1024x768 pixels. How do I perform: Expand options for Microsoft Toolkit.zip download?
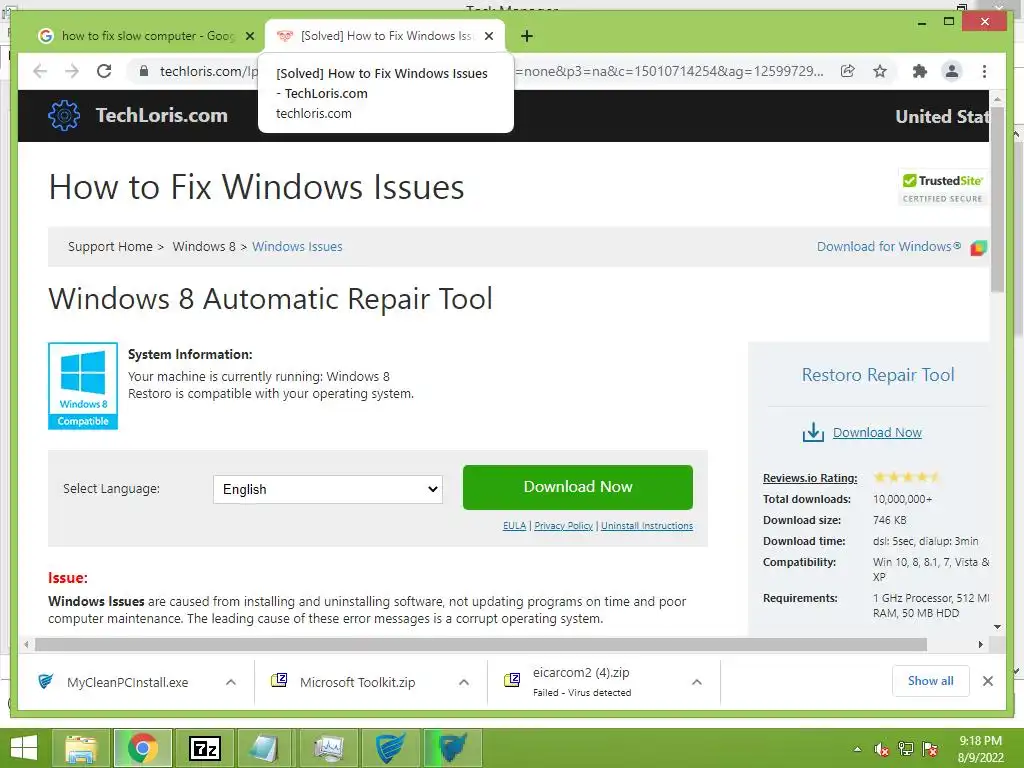tap(464, 682)
